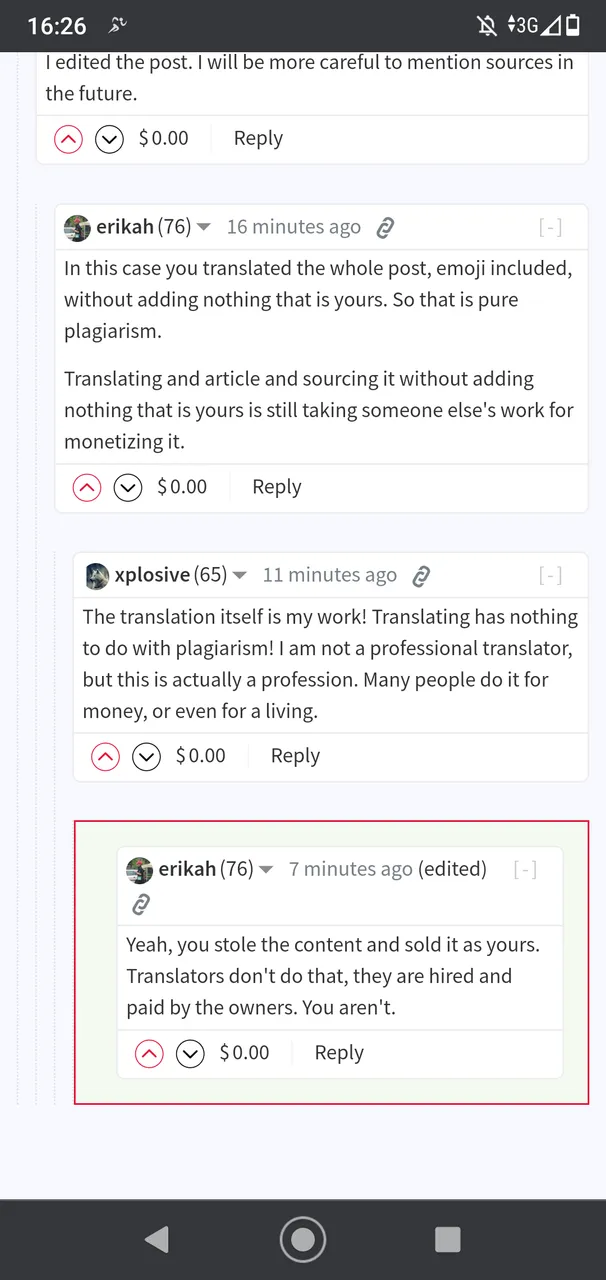
Task: Tap the Android home button
Action: pyautogui.click(x=303, y=1240)
